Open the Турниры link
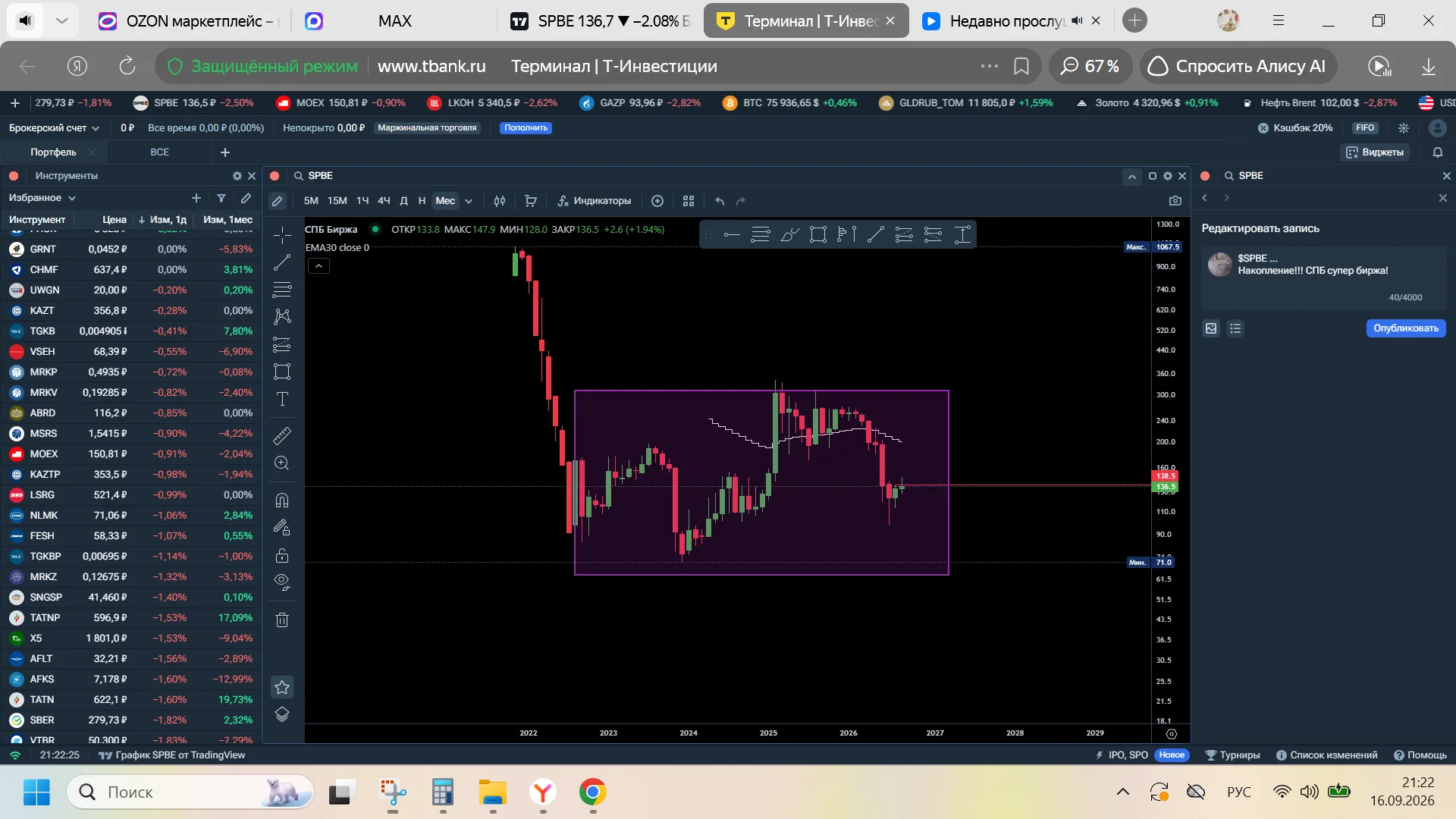 coord(1233,755)
